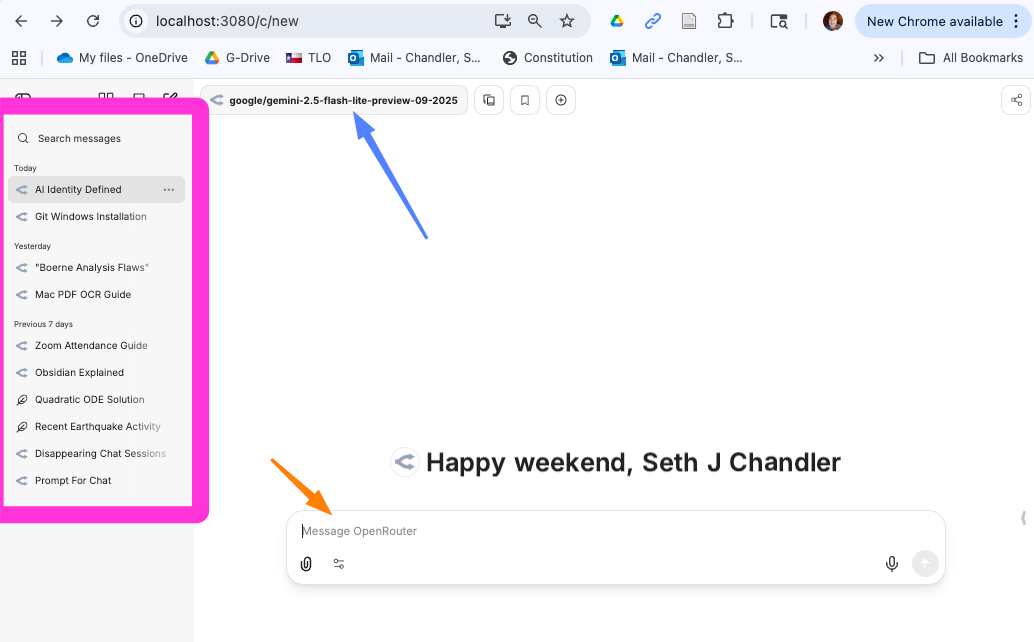The width and height of the screenshot is (1034, 642).
Task: Click the bookmark icon next to model selector
Action: click(525, 100)
